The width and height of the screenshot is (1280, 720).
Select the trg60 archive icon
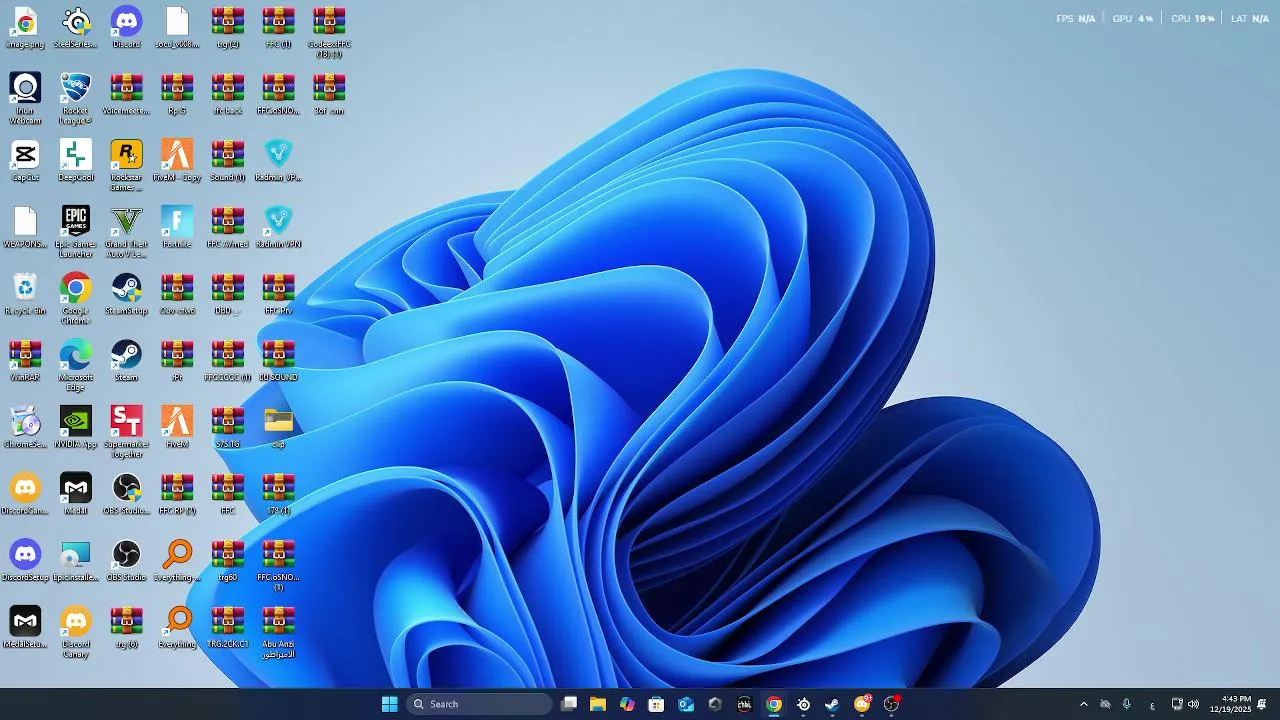(x=227, y=560)
